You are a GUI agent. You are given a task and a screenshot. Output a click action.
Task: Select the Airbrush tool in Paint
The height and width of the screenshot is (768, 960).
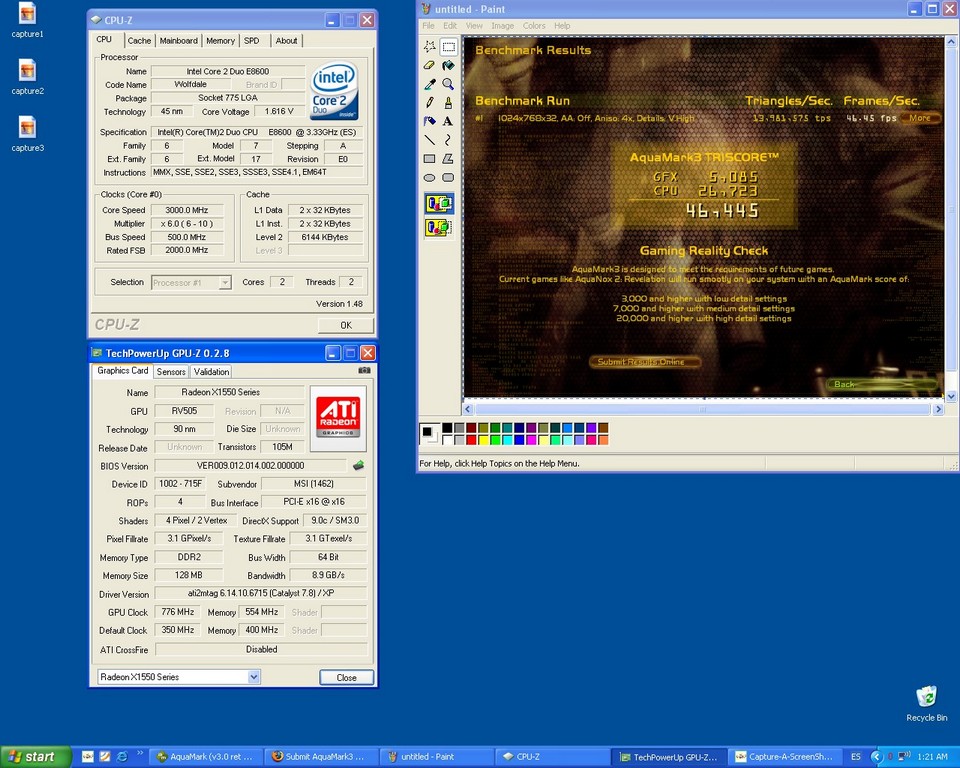click(430, 121)
